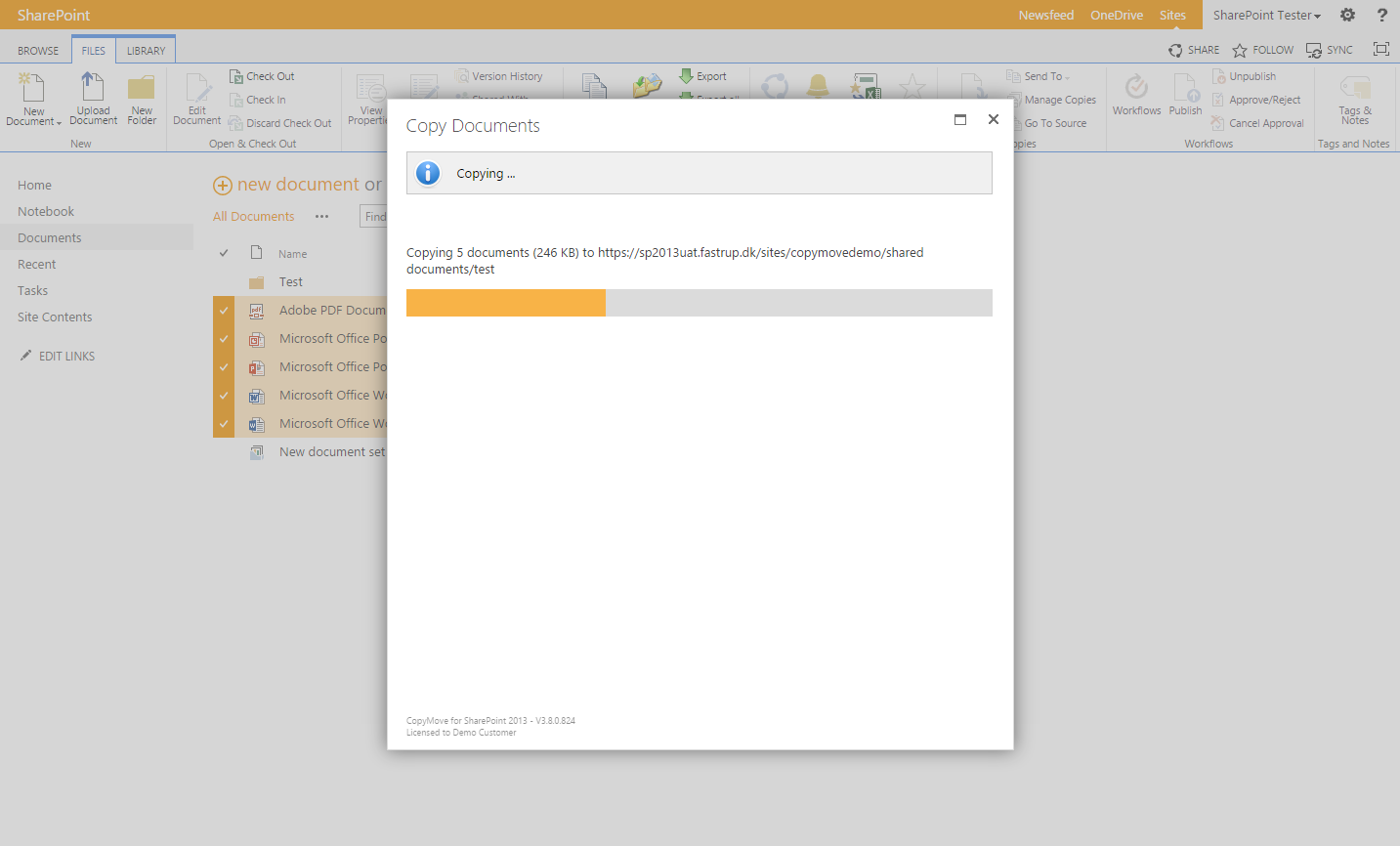This screenshot has height=846, width=1400.
Task: Click the Upload Document icon
Action: pyautogui.click(x=93, y=99)
